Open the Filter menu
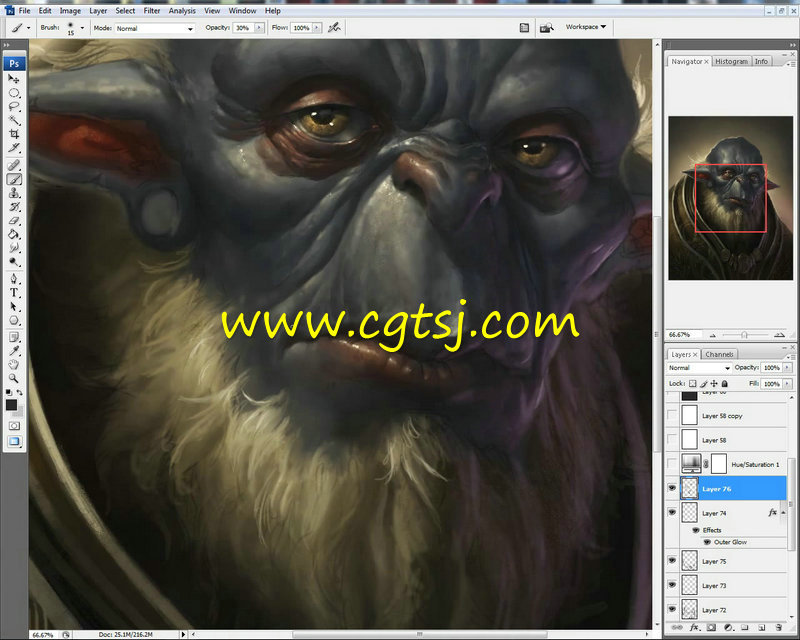Image resolution: width=800 pixels, height=640 pixels. (x=152, y=11)
